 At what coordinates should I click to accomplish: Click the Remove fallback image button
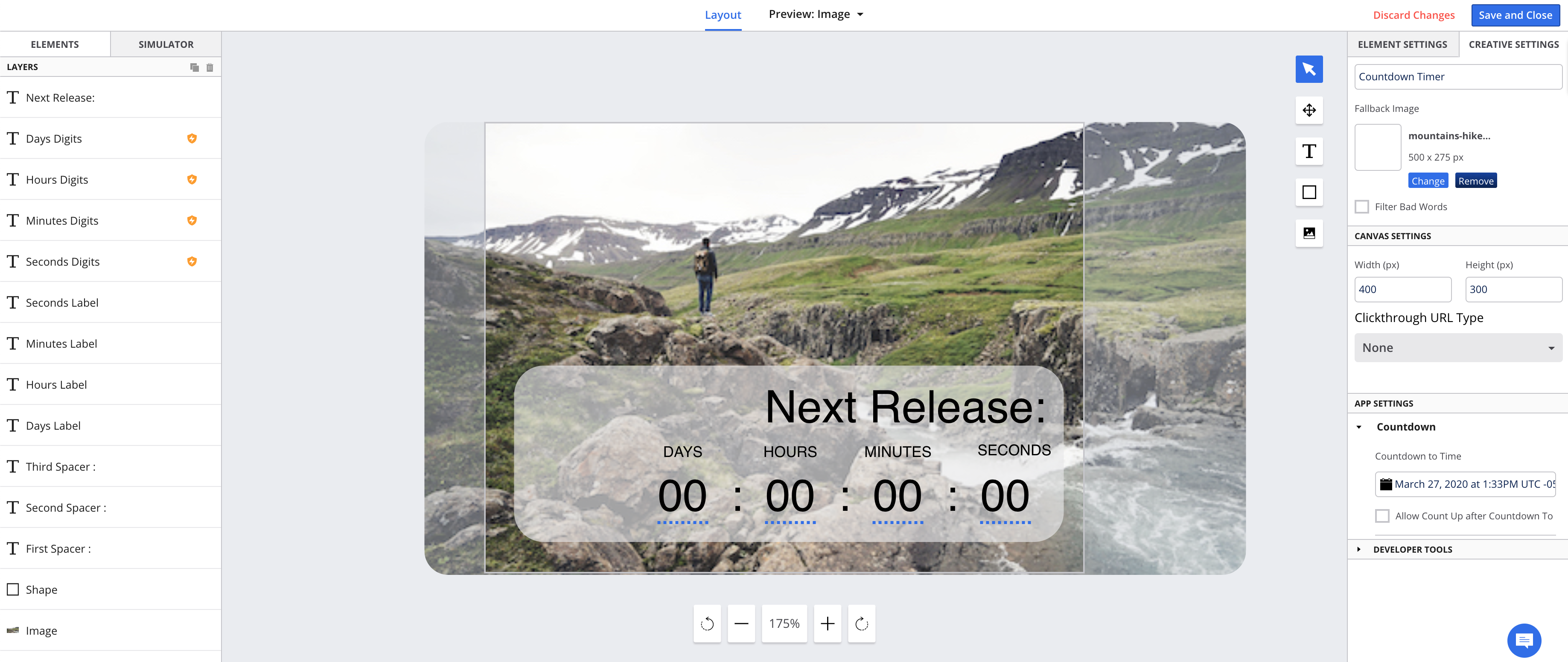pos(1475,181)
